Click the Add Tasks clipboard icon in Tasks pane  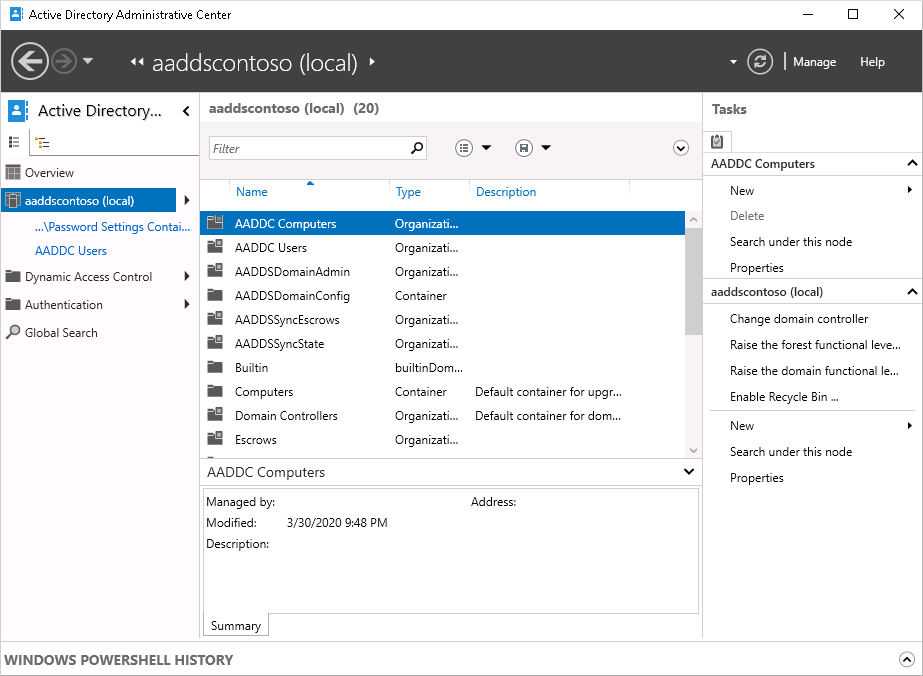(x=717, y=141)
